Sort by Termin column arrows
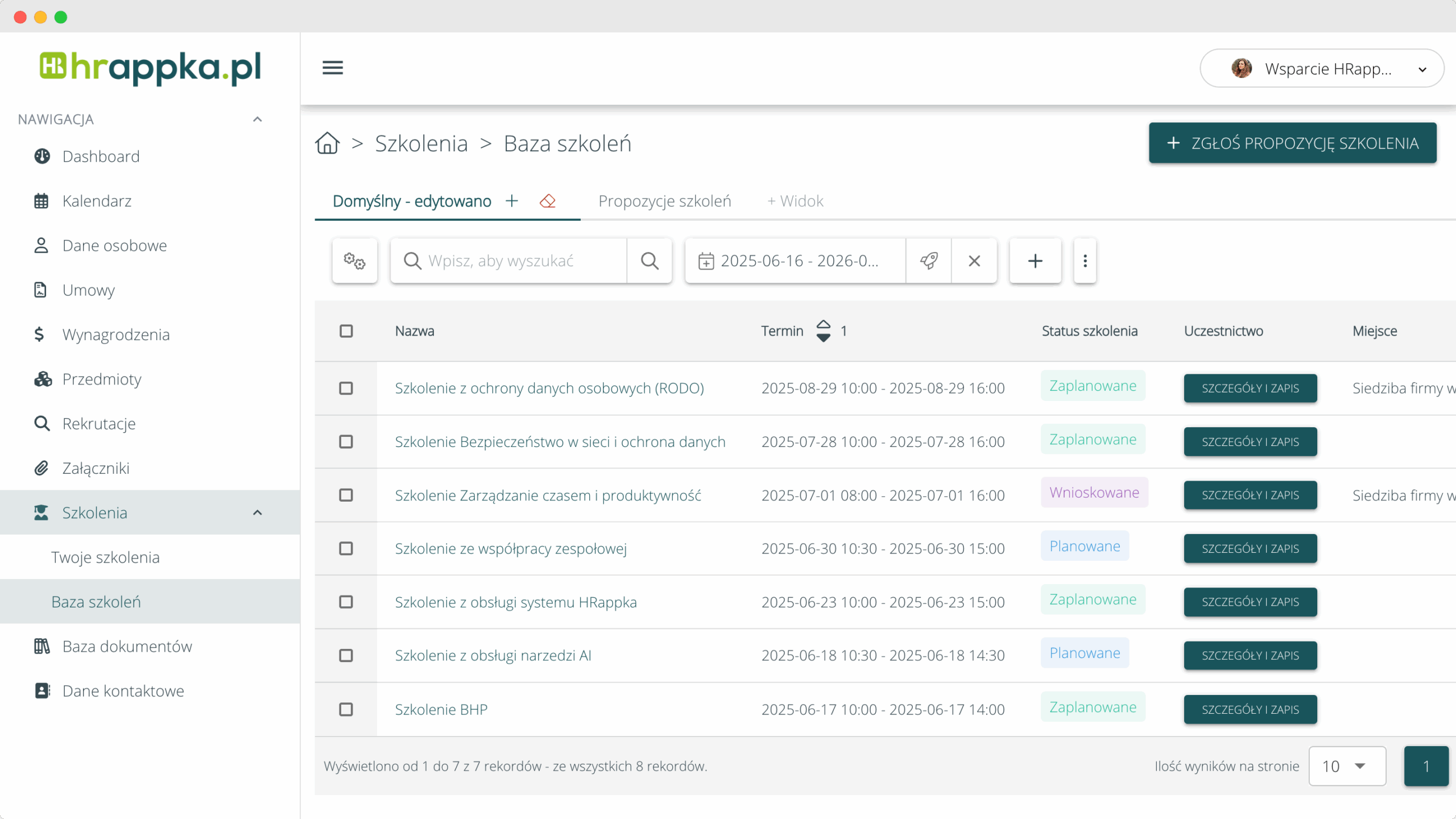1456x819 pixels. (x=823, y=331)
